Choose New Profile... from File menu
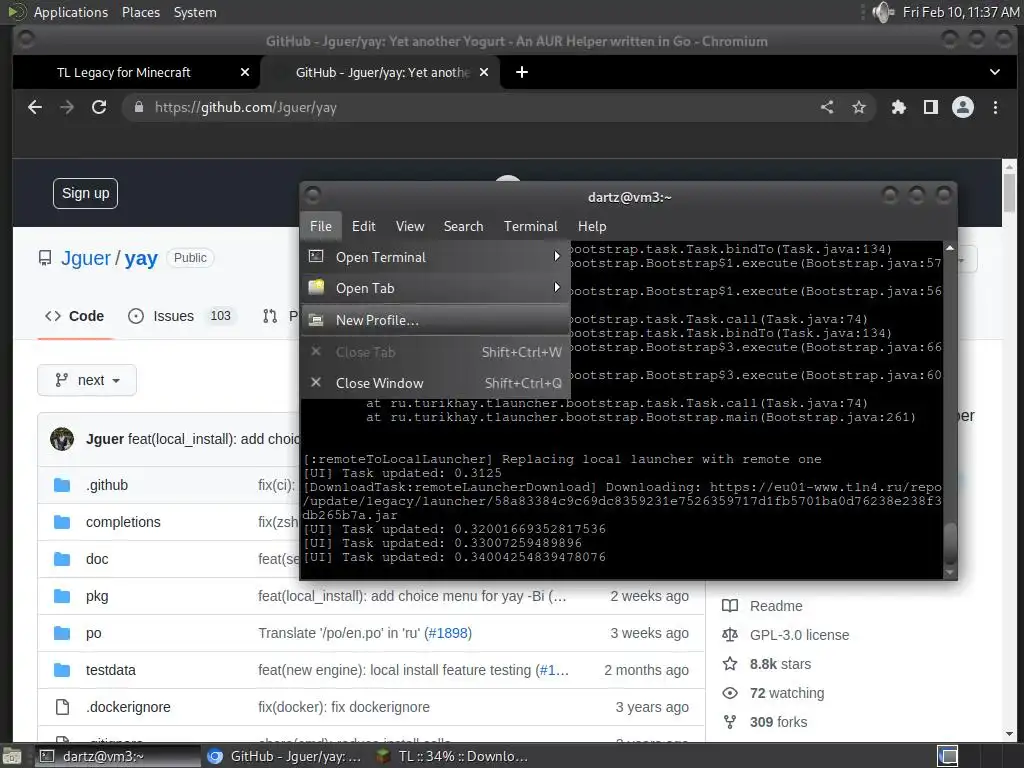 pyautogui.click(x=436, y=320)
